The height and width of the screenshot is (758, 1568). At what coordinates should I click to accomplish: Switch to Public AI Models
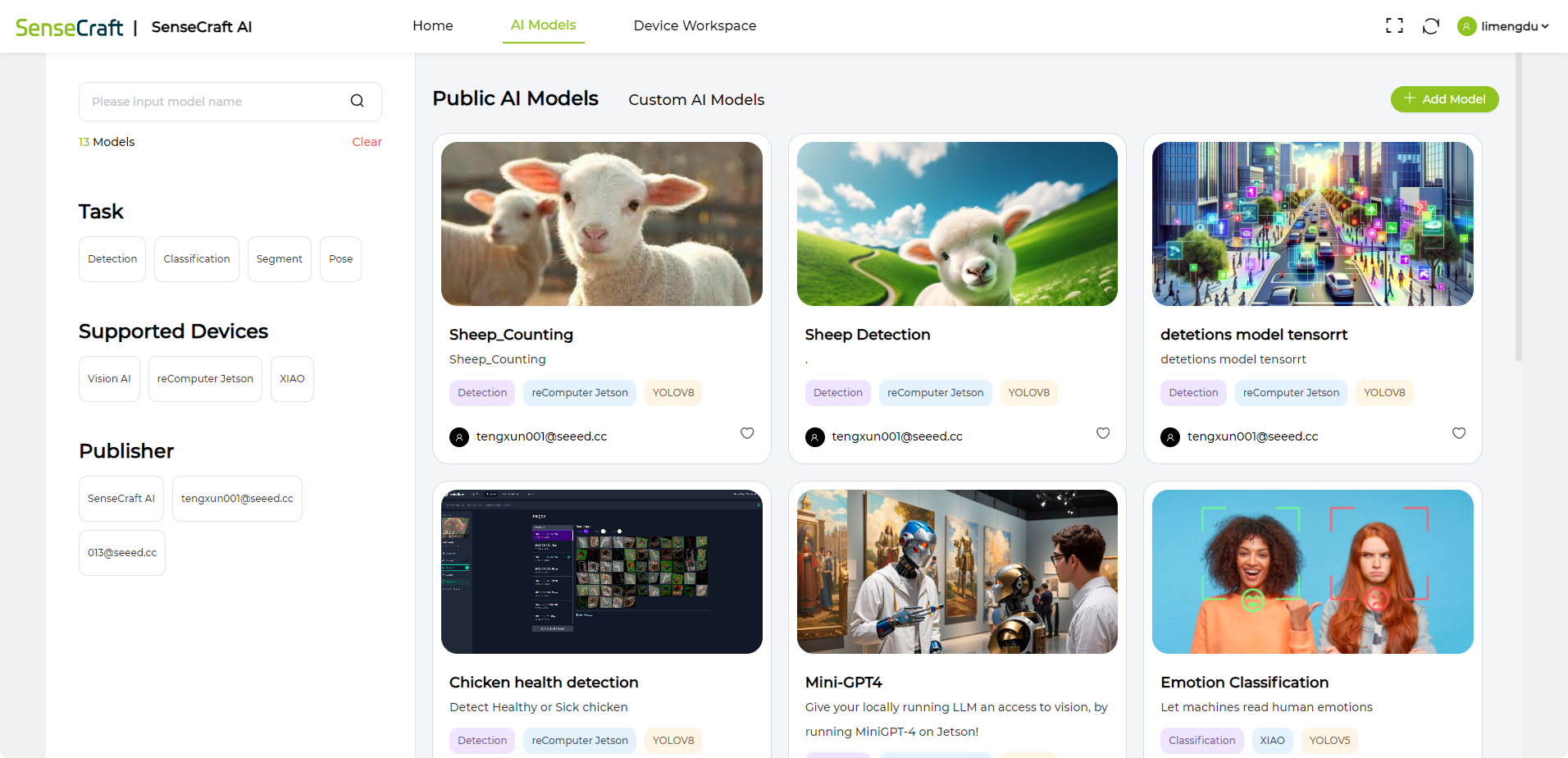(515, 98)
